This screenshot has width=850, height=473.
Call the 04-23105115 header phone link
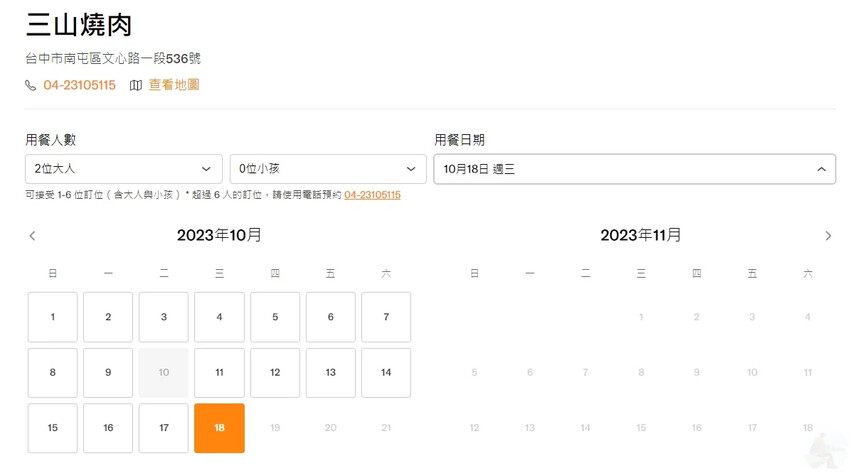click(x=79, y=85)
